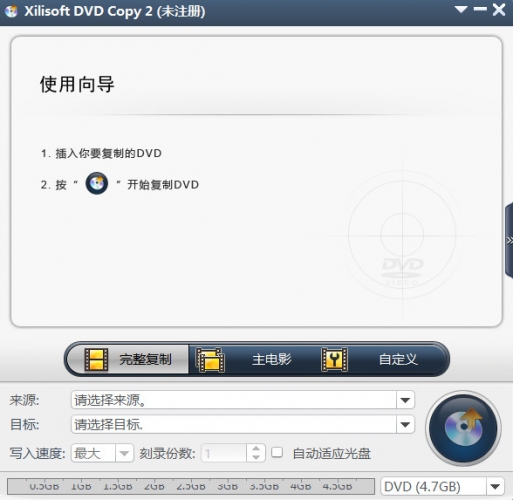Expand the right side panel arrow

point(509,240)
